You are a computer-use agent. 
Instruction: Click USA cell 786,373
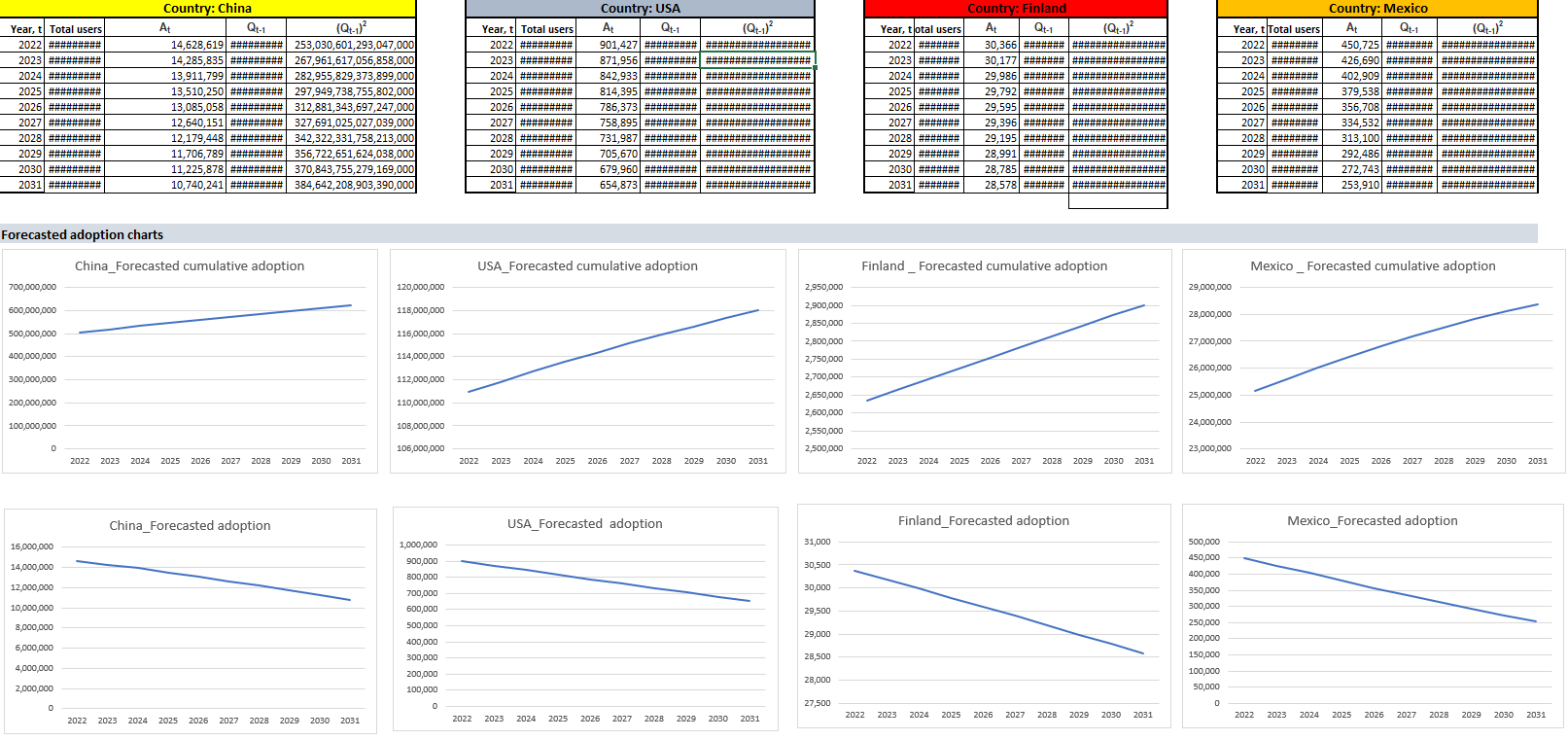pos(609,107)
